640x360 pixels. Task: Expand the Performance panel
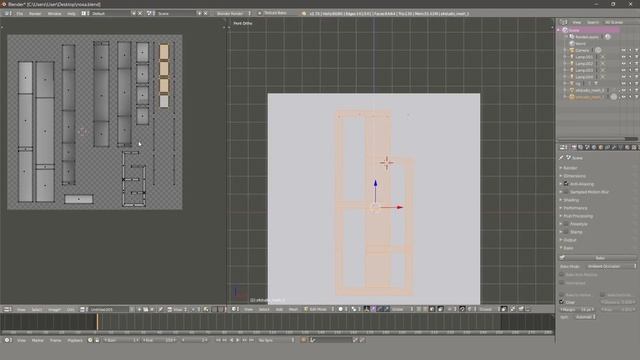[576, 208]
